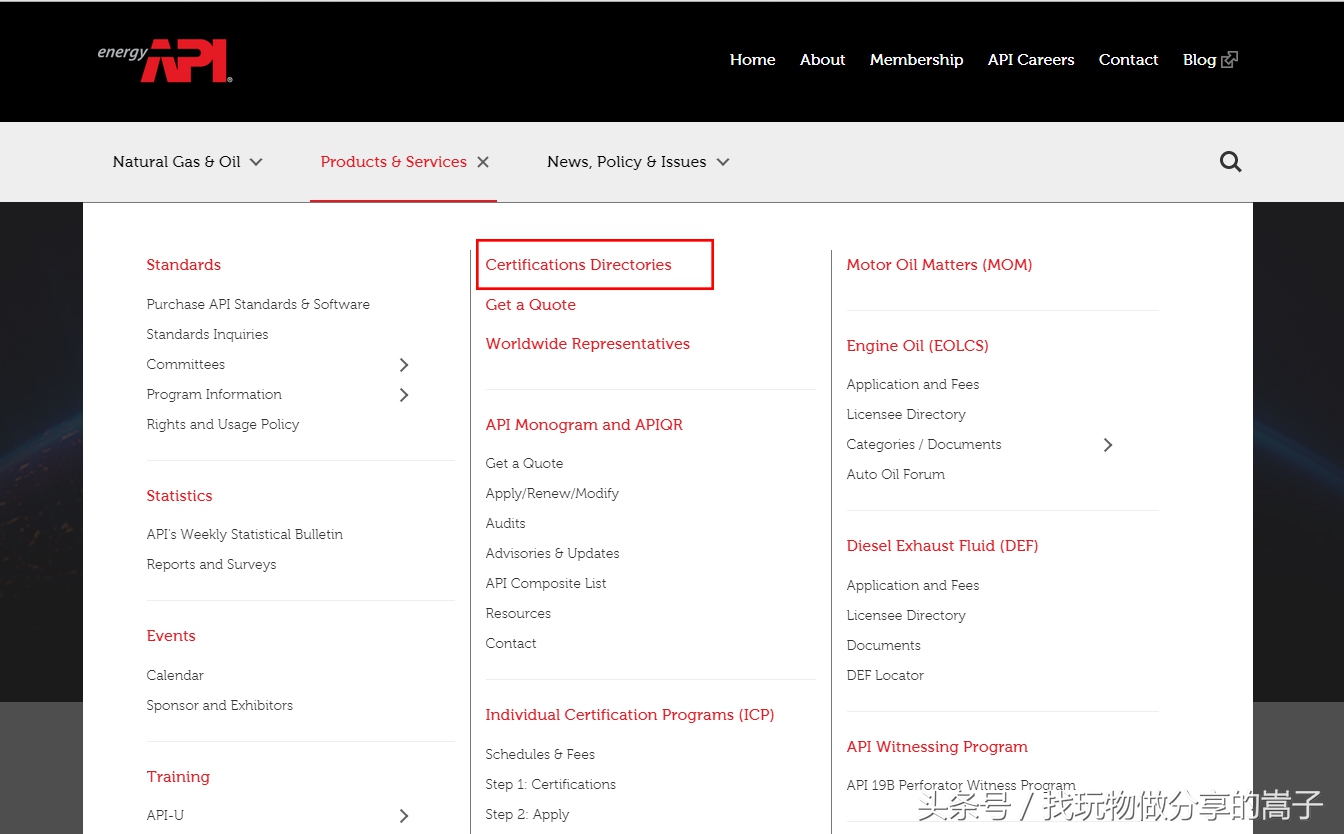Open Licensee Directory under Engine Oil
The width and height of the screenshot is (1344, 834).
906,414
